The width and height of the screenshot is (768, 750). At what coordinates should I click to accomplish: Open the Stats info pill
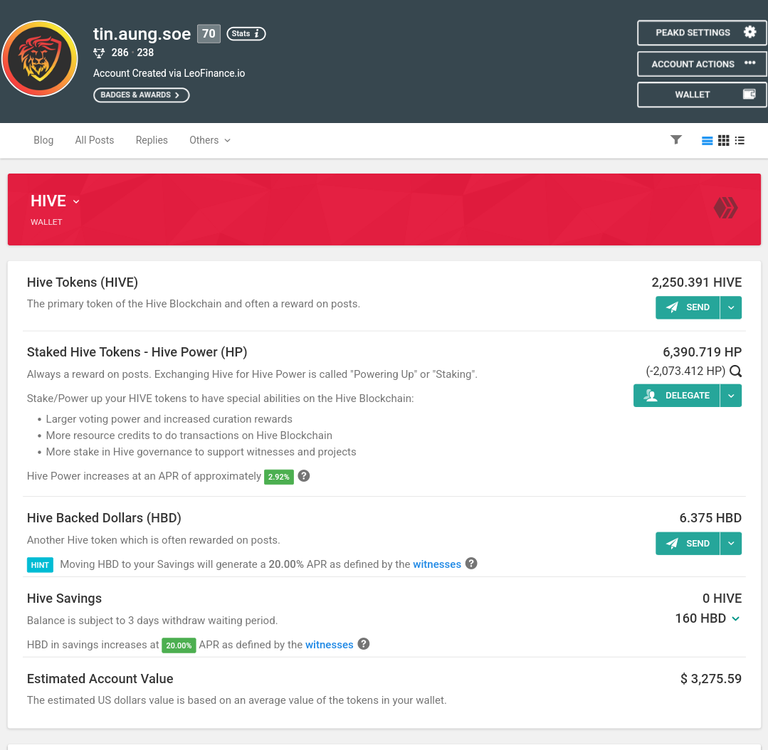246,34
